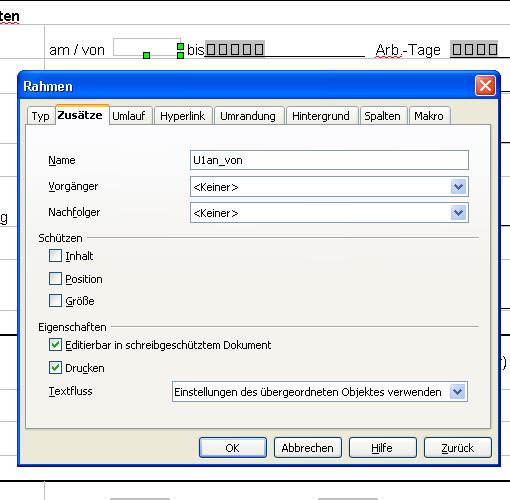510x500 pixels.
Task: Expand the Vorgänger dropdown arrow
Action: [459, 187]
